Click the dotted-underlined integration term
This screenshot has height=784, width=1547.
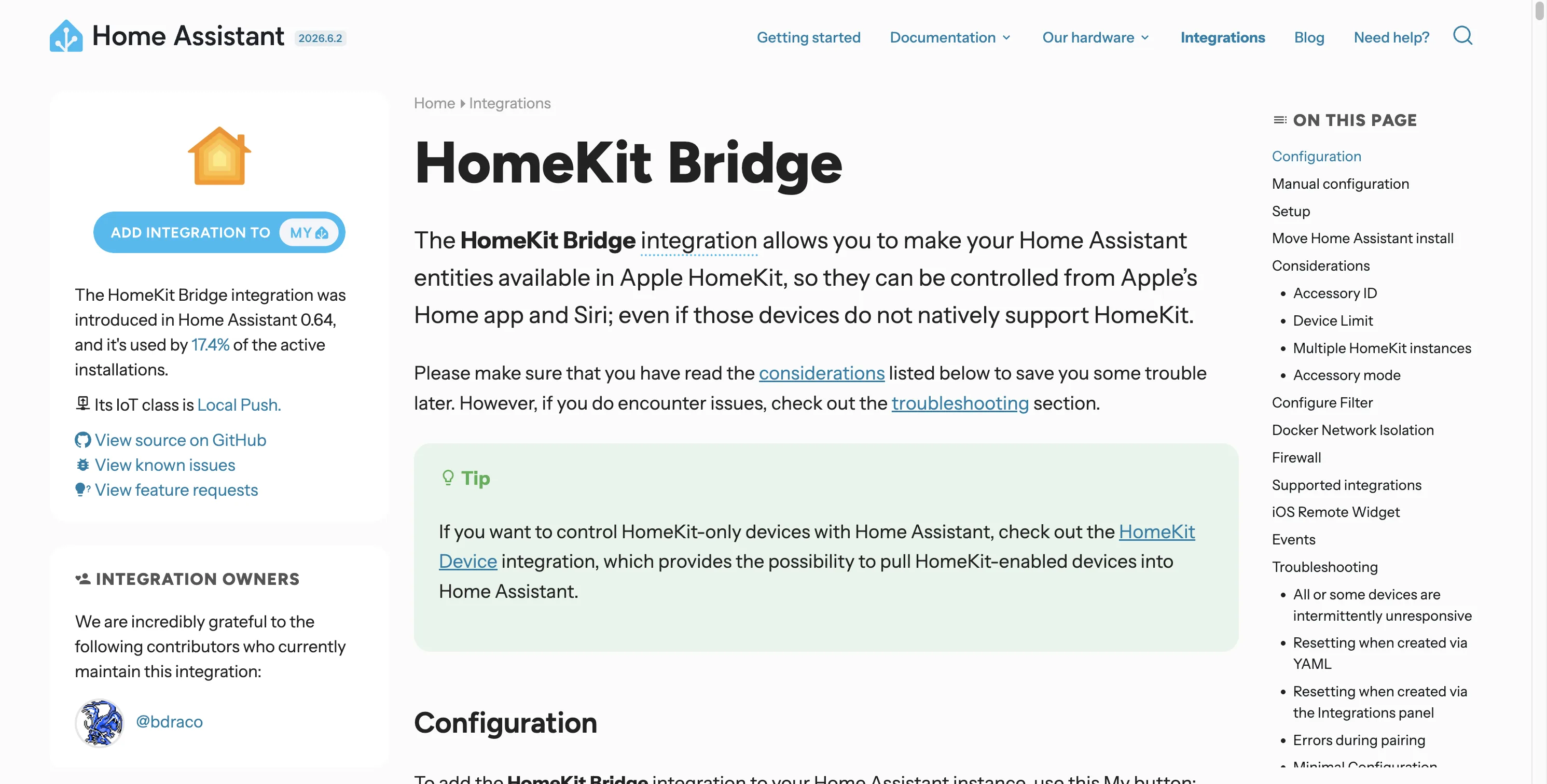(698, 241)
